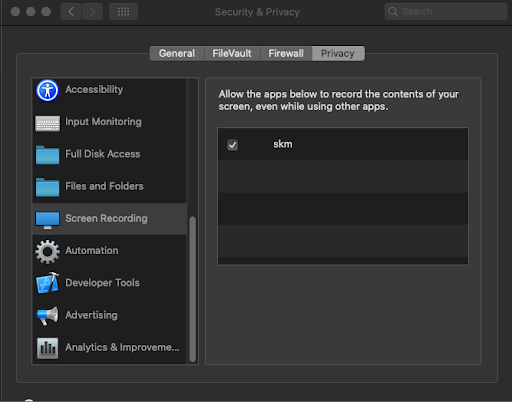Select Files and Folders text label
The width and height of the screenshot is (512, 402).
[104, 186]
